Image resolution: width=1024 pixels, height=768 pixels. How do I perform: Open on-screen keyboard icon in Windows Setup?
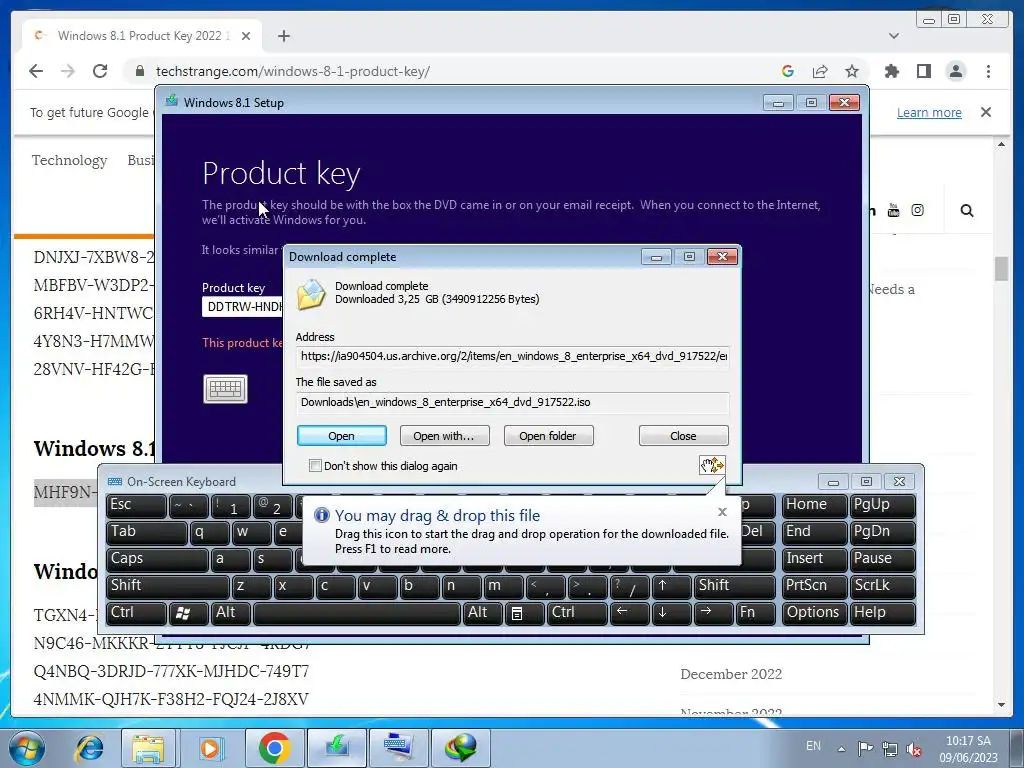(x=225, y=389)
